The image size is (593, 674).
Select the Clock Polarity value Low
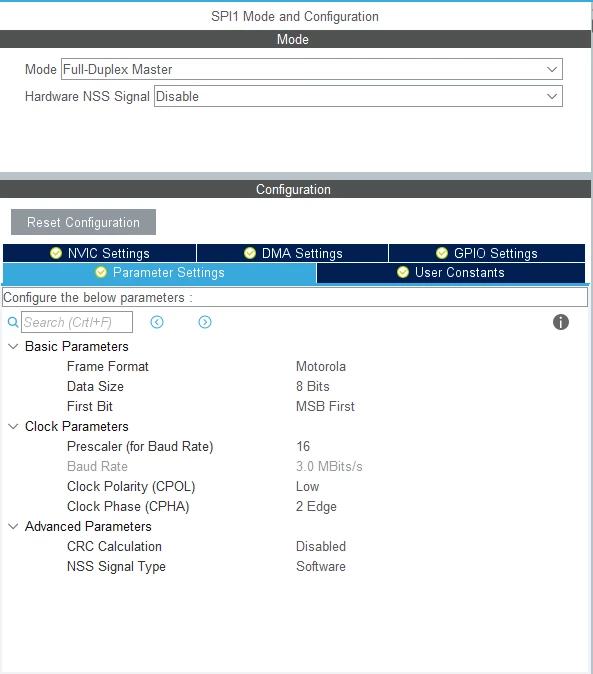(307, 487)
